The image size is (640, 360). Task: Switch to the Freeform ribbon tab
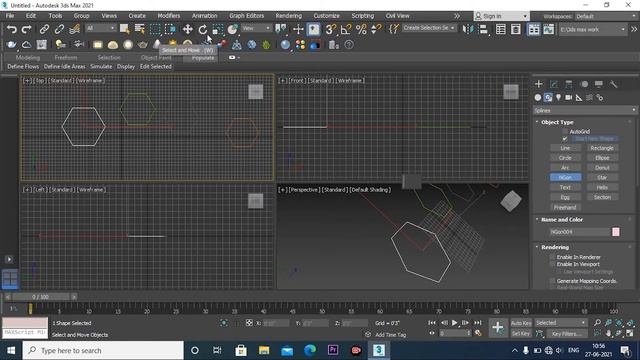click(66, 58)
